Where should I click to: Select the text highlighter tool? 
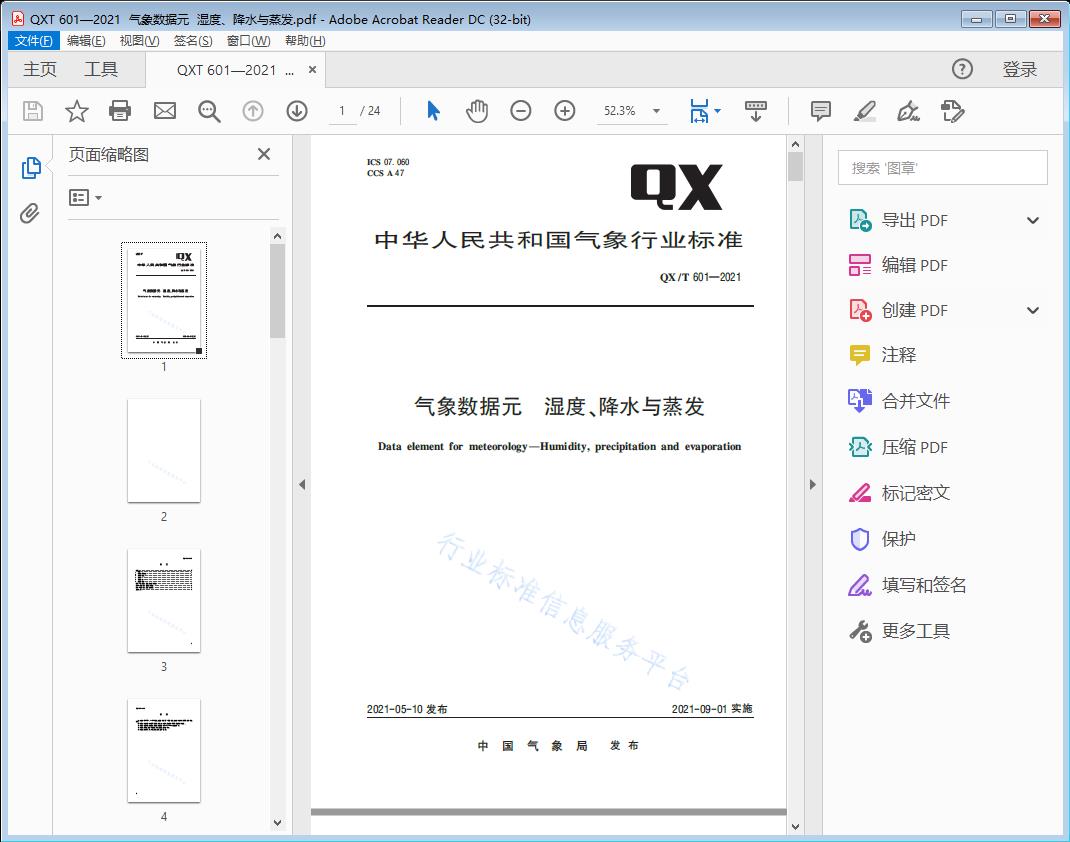(x=865, y=111)
